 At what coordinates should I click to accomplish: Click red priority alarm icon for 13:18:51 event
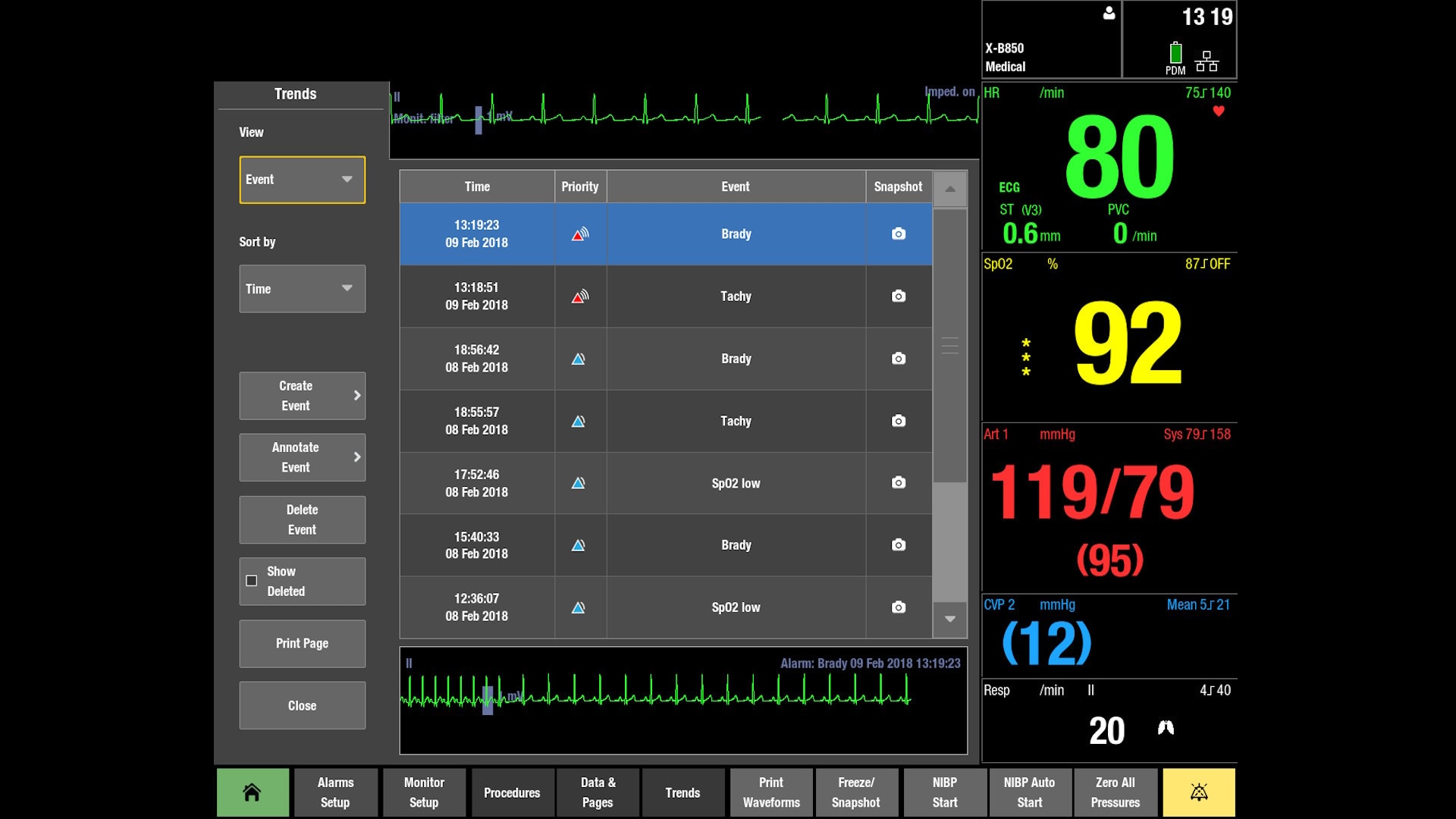pos(580,296)
